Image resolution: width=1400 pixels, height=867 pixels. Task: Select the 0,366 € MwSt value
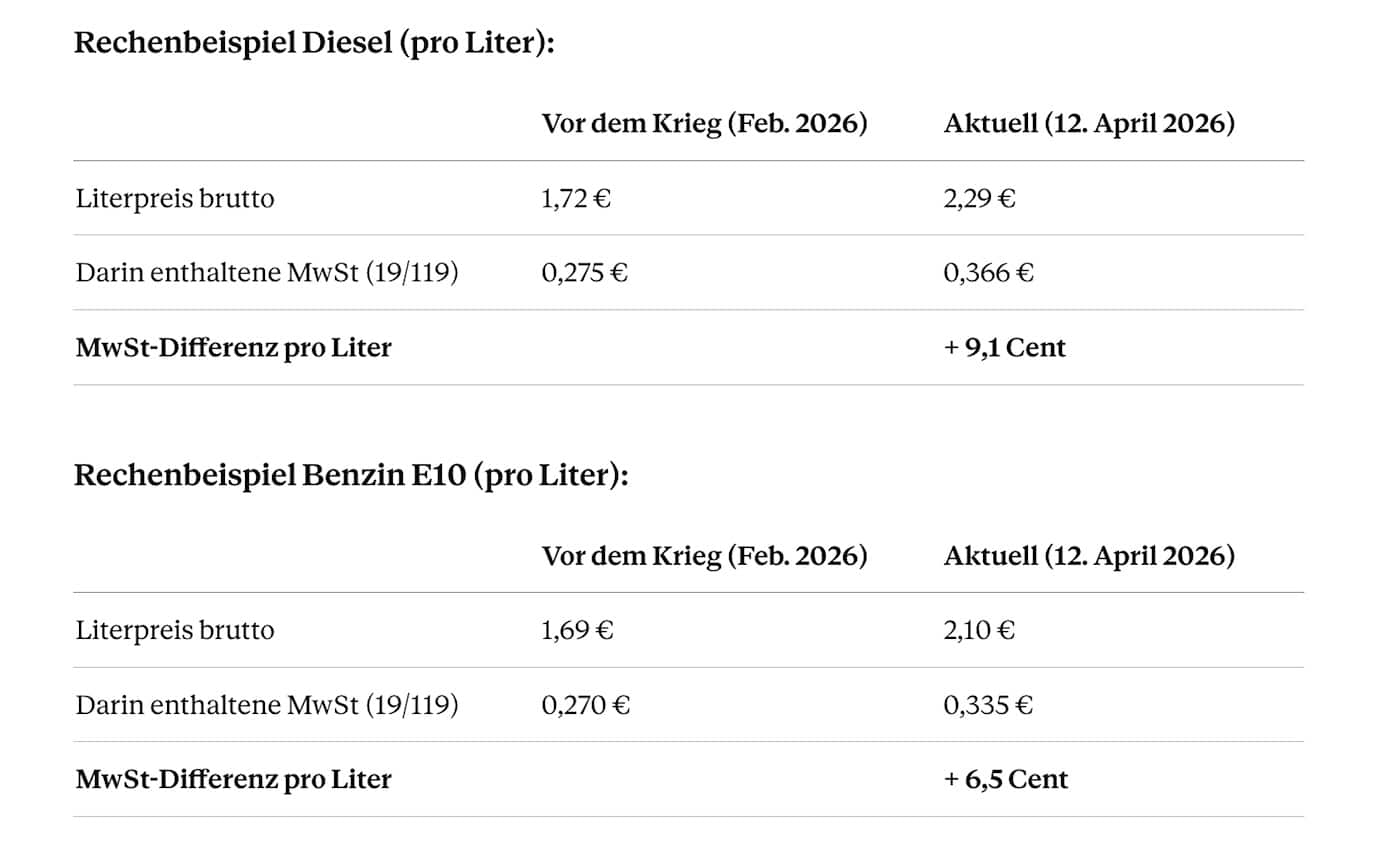(x=988, y=272)
